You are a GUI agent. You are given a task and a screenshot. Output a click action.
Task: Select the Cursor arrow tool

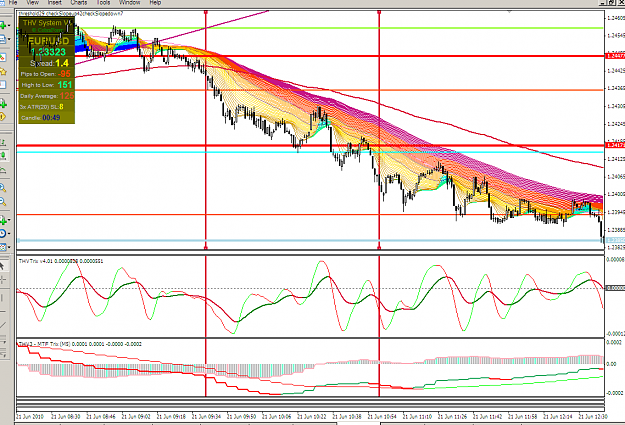(x=2, y=266)
